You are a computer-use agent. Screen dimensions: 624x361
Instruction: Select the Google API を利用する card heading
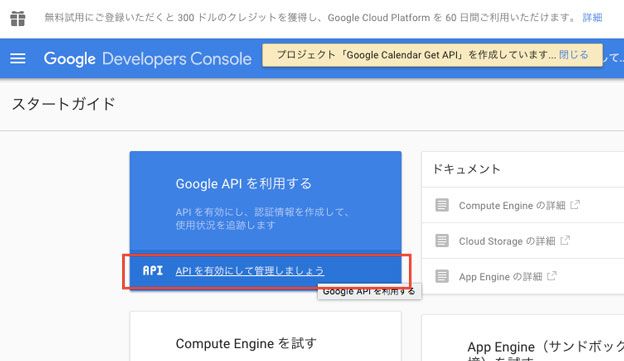pos(244,183)
